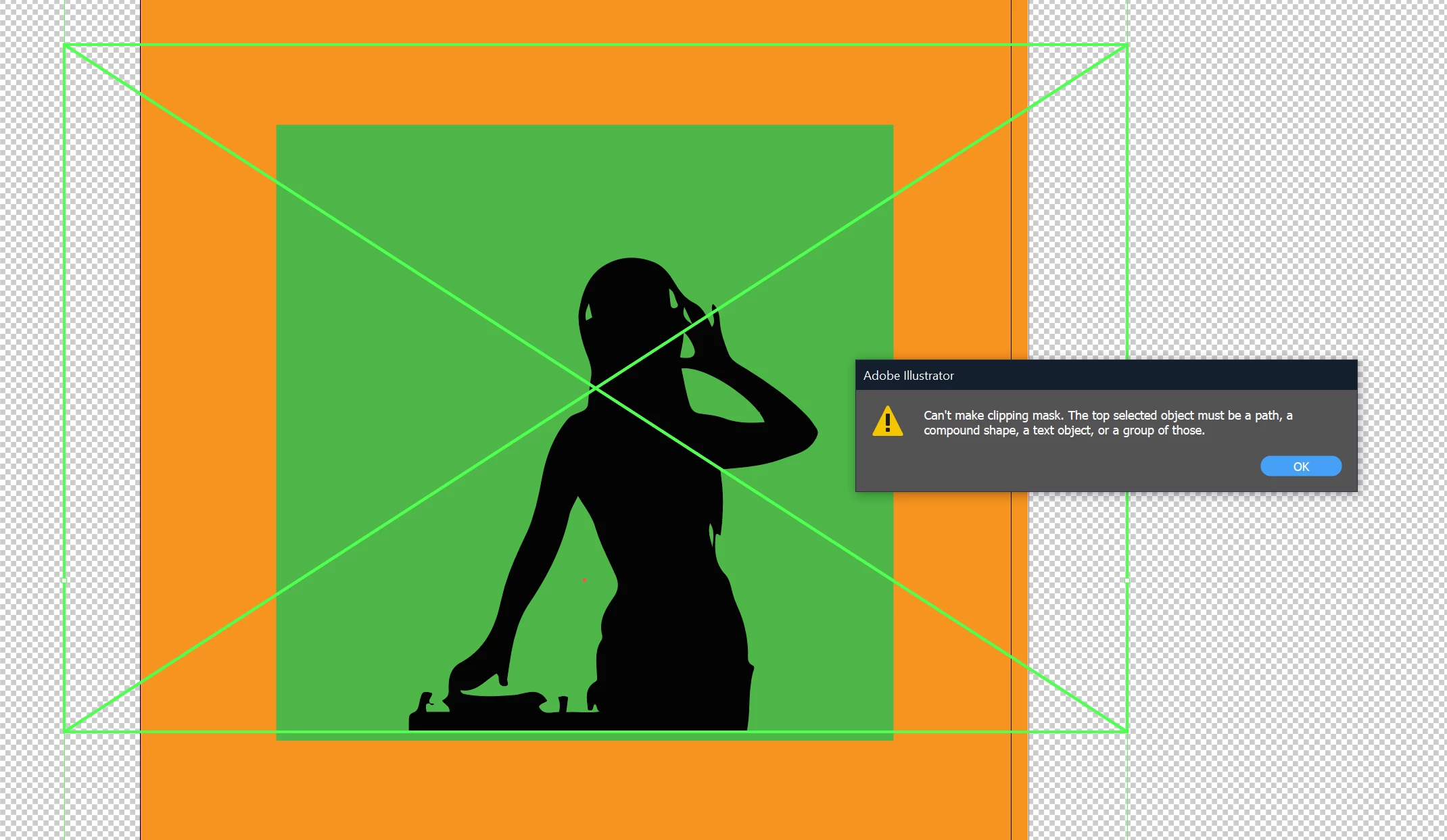Image resolution: width=1447 pixels, height=840 pixels.
Task: Click the bottom-right corner of the green bounding frame
Action: pos(1126,731)
